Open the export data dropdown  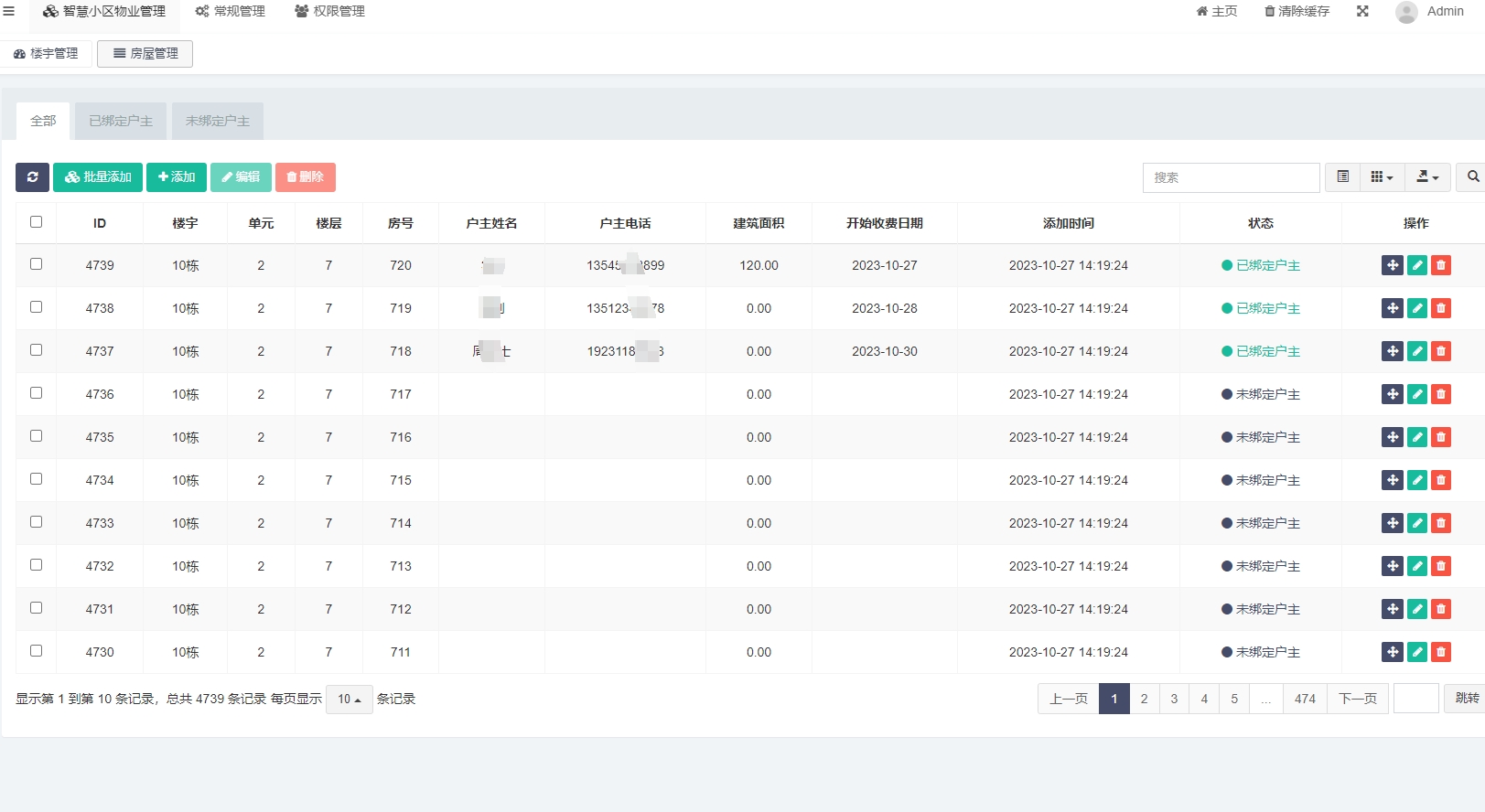pyautogui.click(x=1427, y=177)
